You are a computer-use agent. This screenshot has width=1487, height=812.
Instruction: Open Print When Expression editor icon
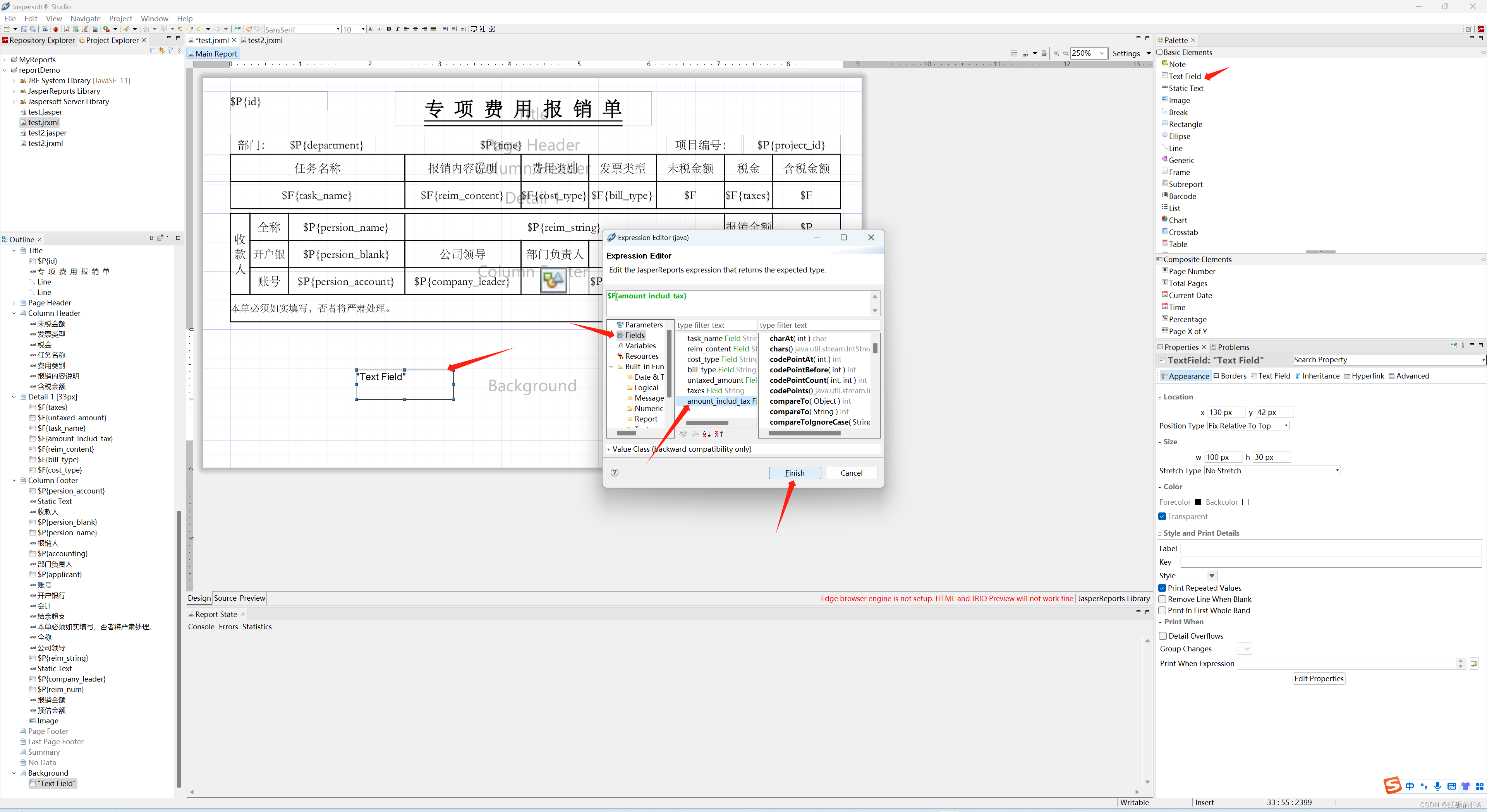click(1474, 664)
